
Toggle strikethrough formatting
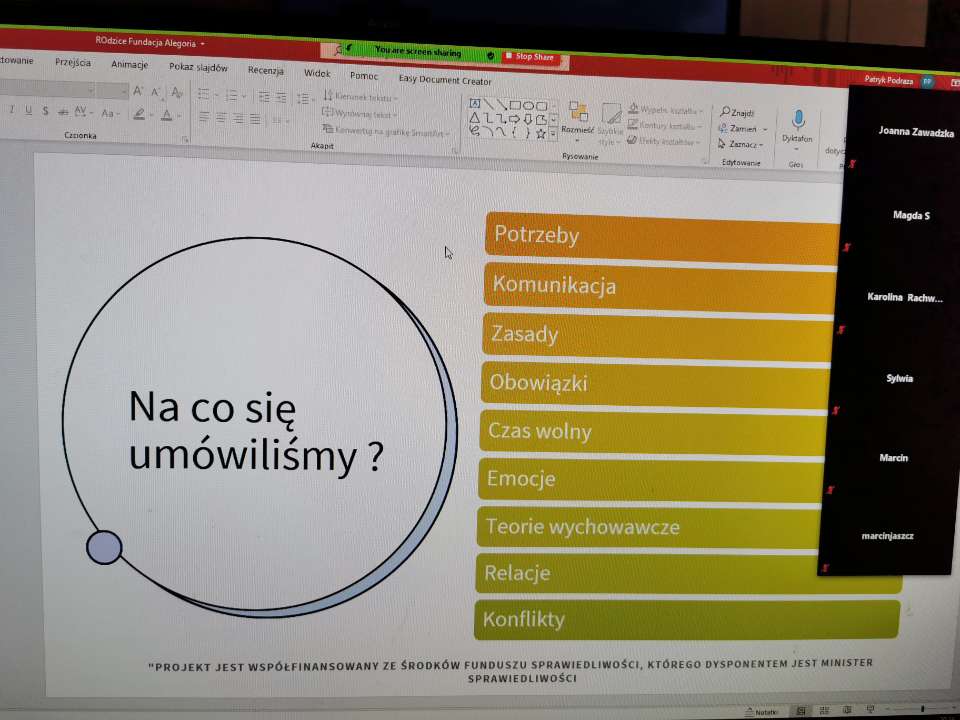[62, 111]
